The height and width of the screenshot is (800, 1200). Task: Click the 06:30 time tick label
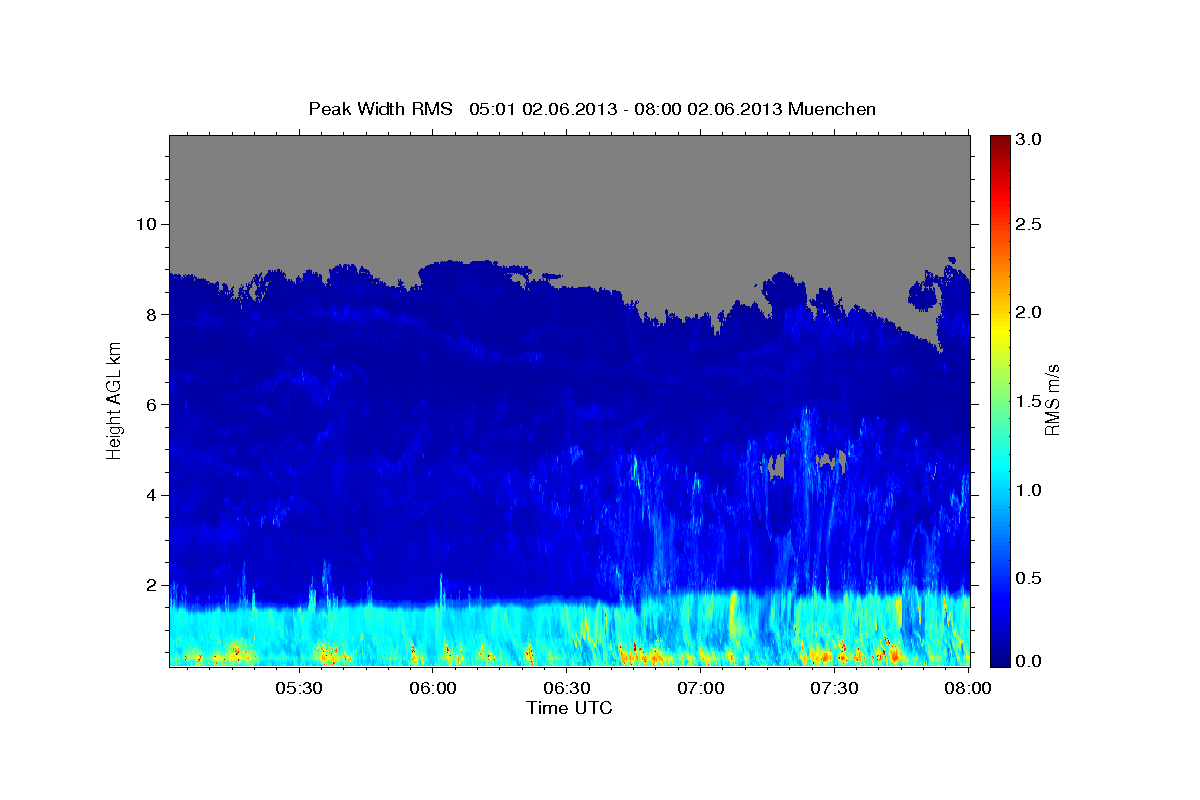pos(567,688)
